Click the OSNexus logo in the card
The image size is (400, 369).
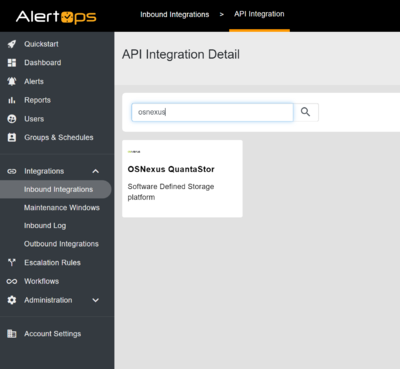coord(134,152)
